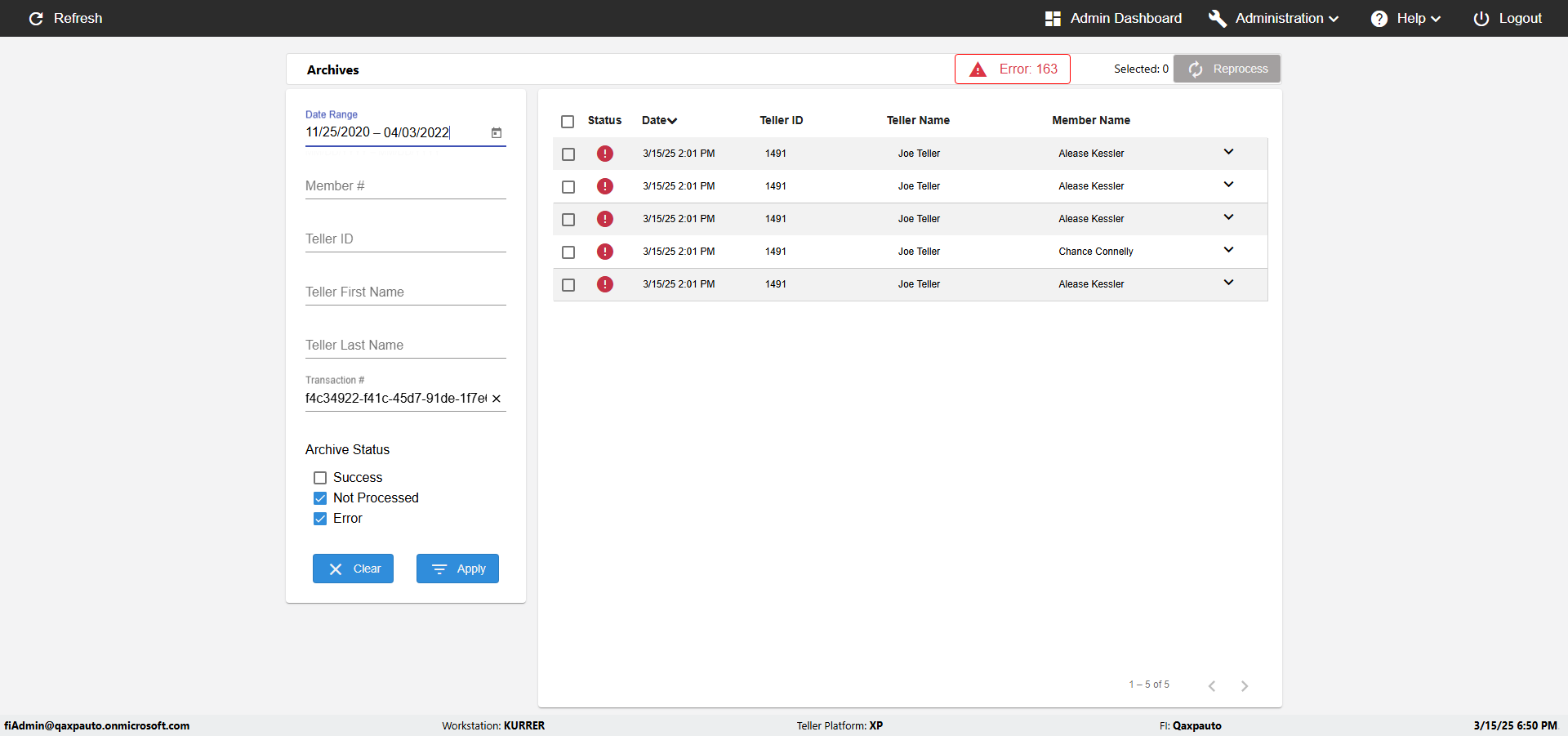The width and height of the screenshot is (1568, 736).
Task: Go to the next page of results
Action: [1245, 686]
